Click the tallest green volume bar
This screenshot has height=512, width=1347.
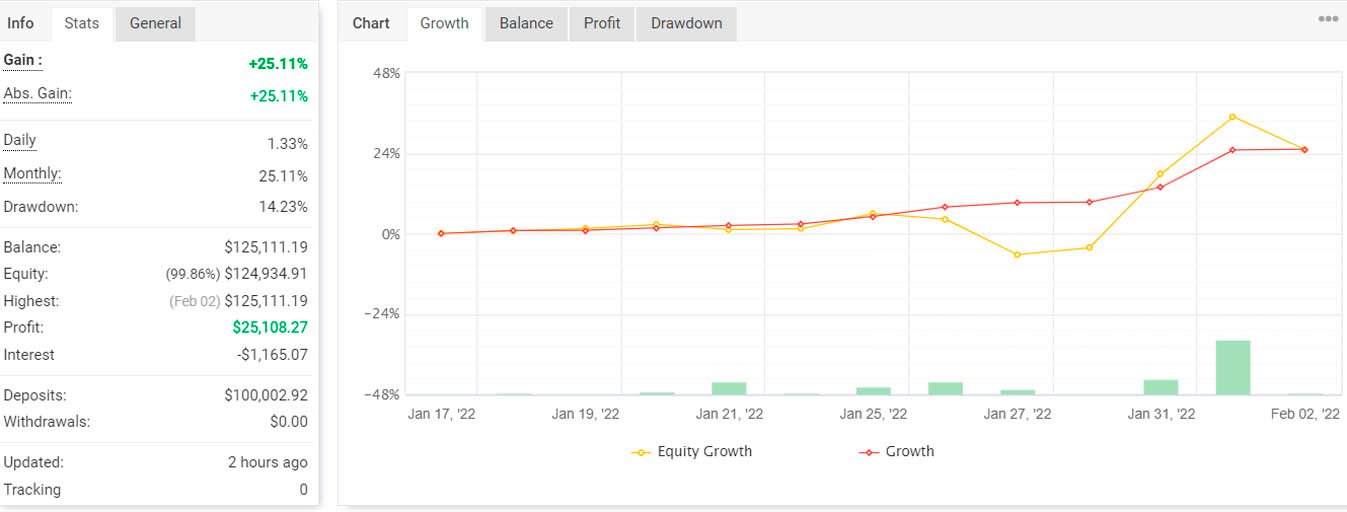1232,368
